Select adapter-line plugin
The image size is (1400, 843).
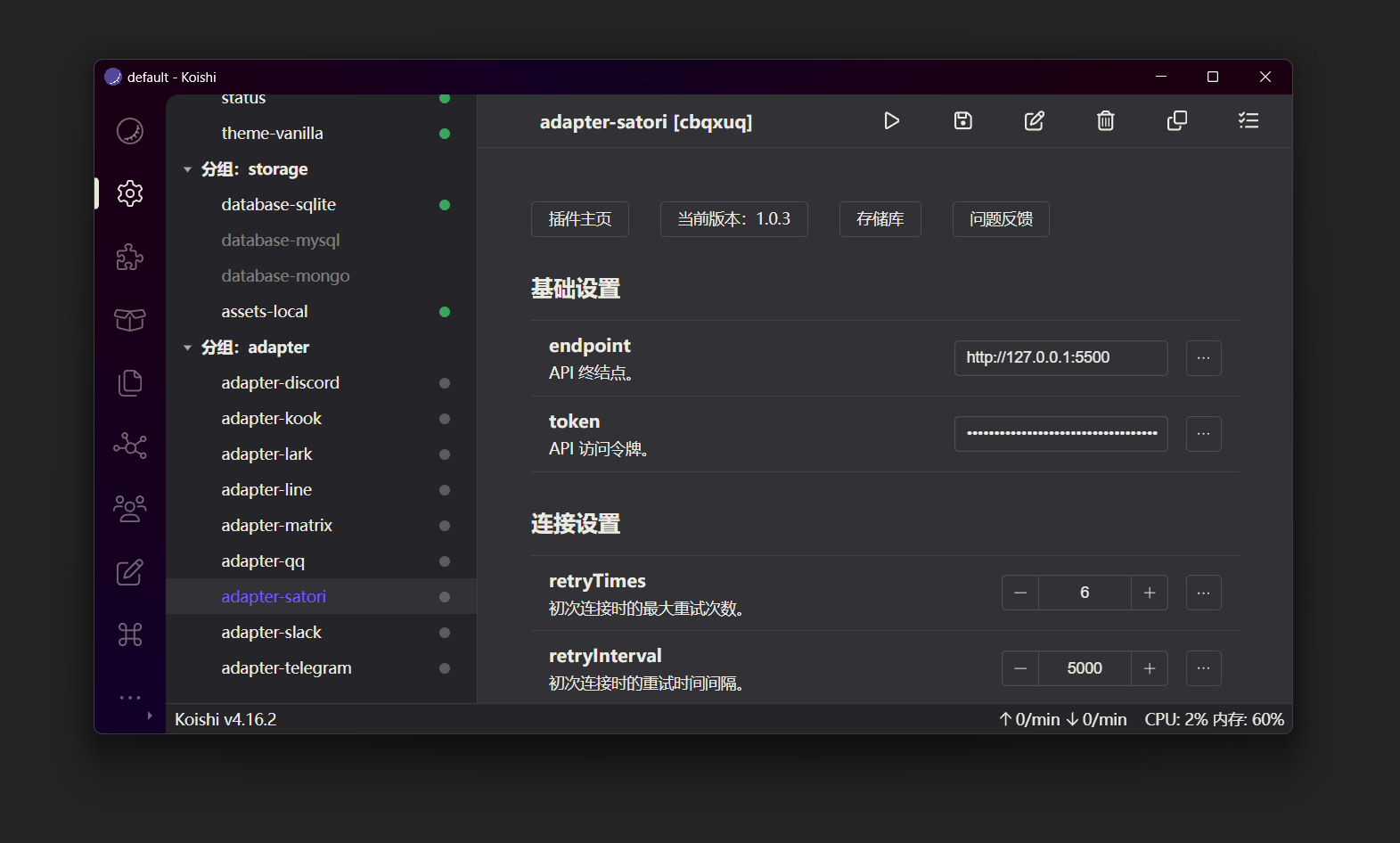click(322, 490)
